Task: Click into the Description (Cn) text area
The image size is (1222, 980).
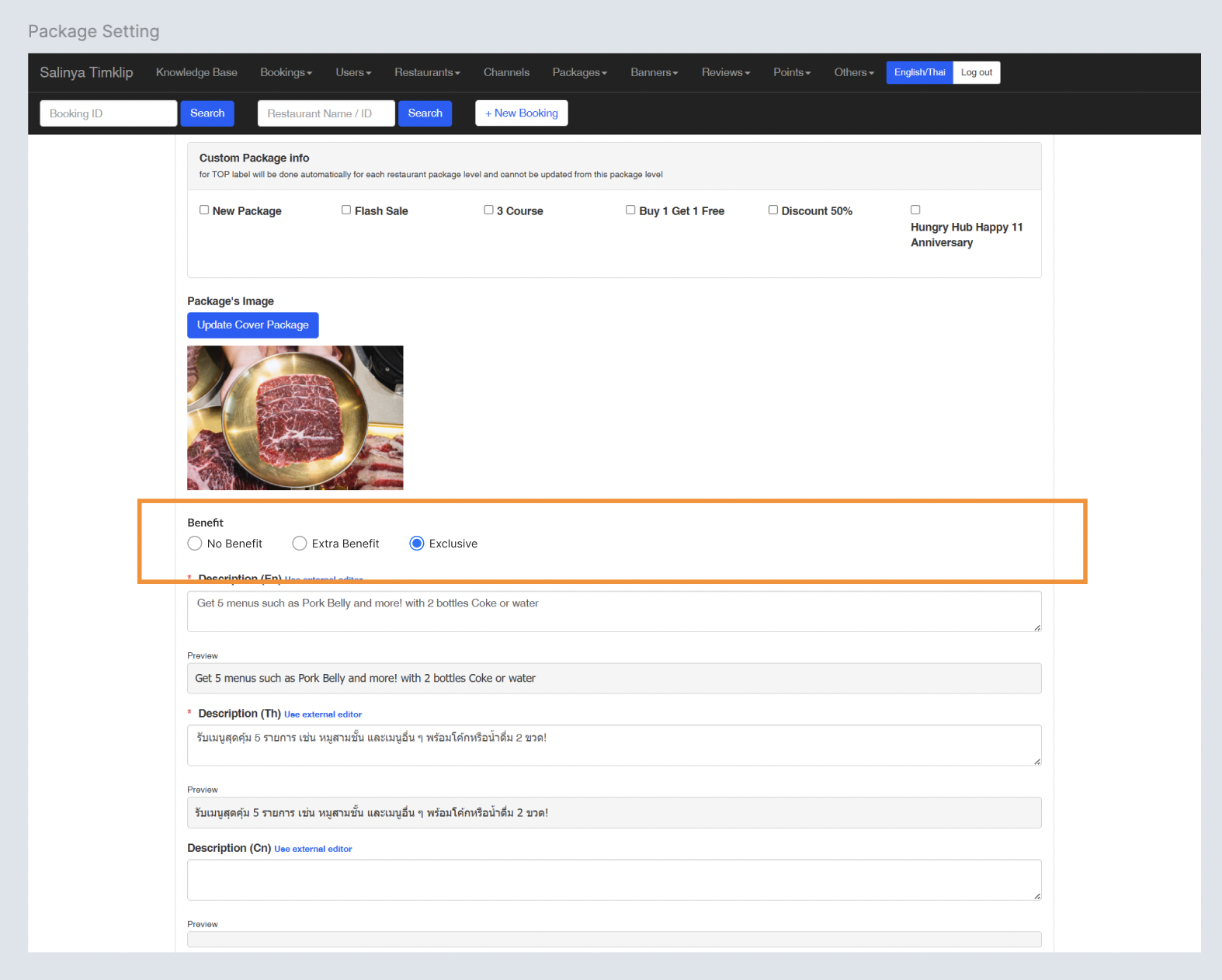Action: click(x=613, y=880)
